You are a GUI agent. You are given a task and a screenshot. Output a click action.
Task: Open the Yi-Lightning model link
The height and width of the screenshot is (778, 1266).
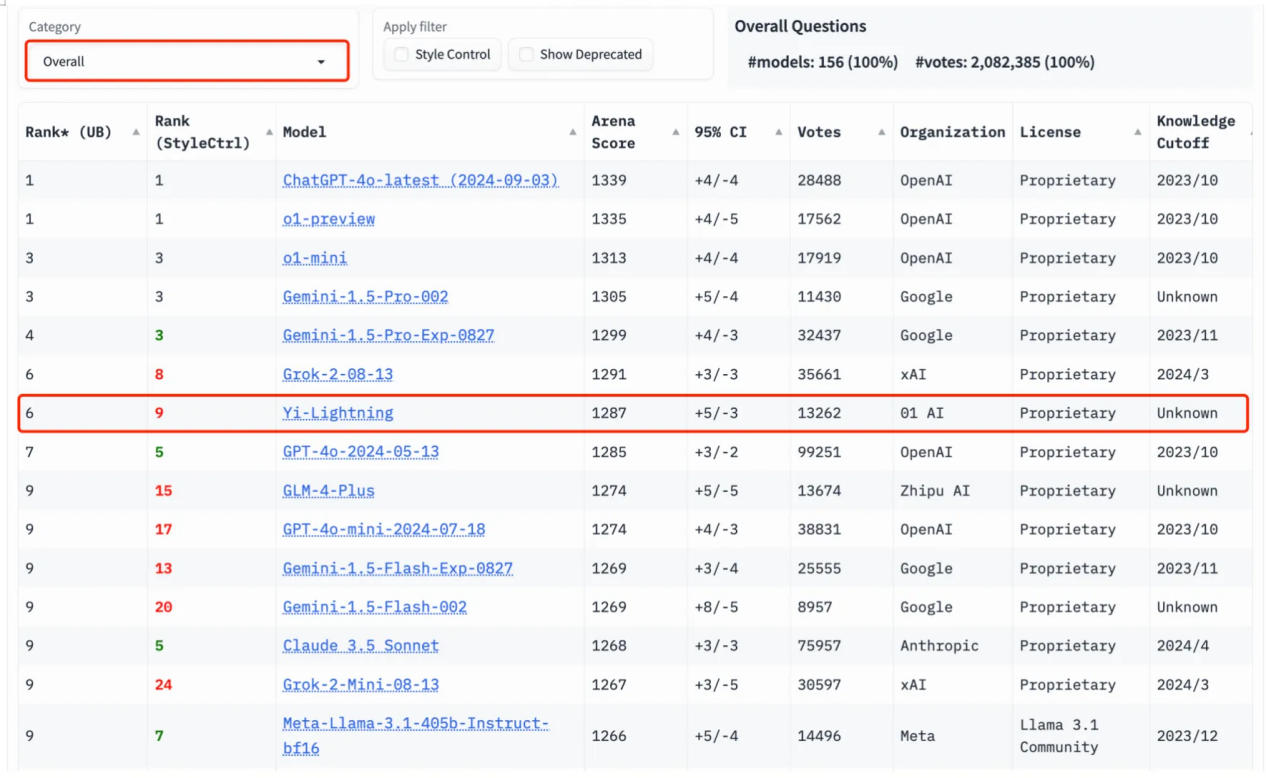click(338, 412)
